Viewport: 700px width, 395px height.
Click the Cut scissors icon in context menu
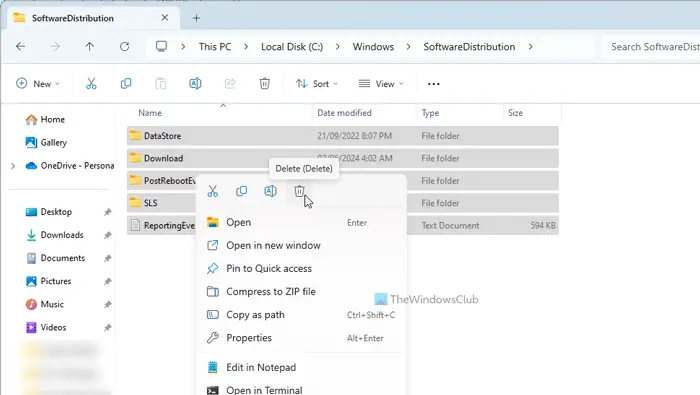213,191
